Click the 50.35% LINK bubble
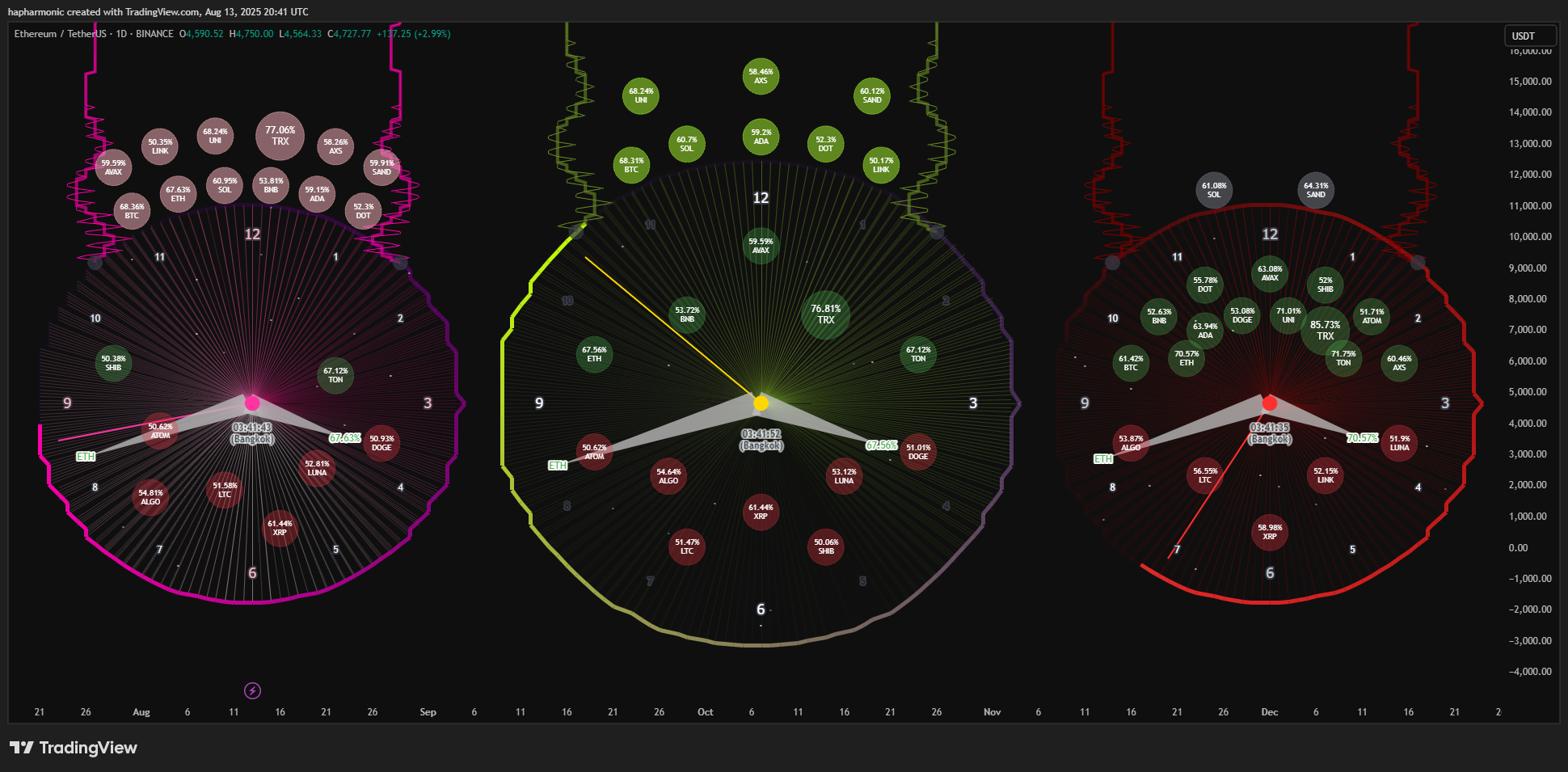Viewport: 1568px width, 772px height. coord(160,146)
